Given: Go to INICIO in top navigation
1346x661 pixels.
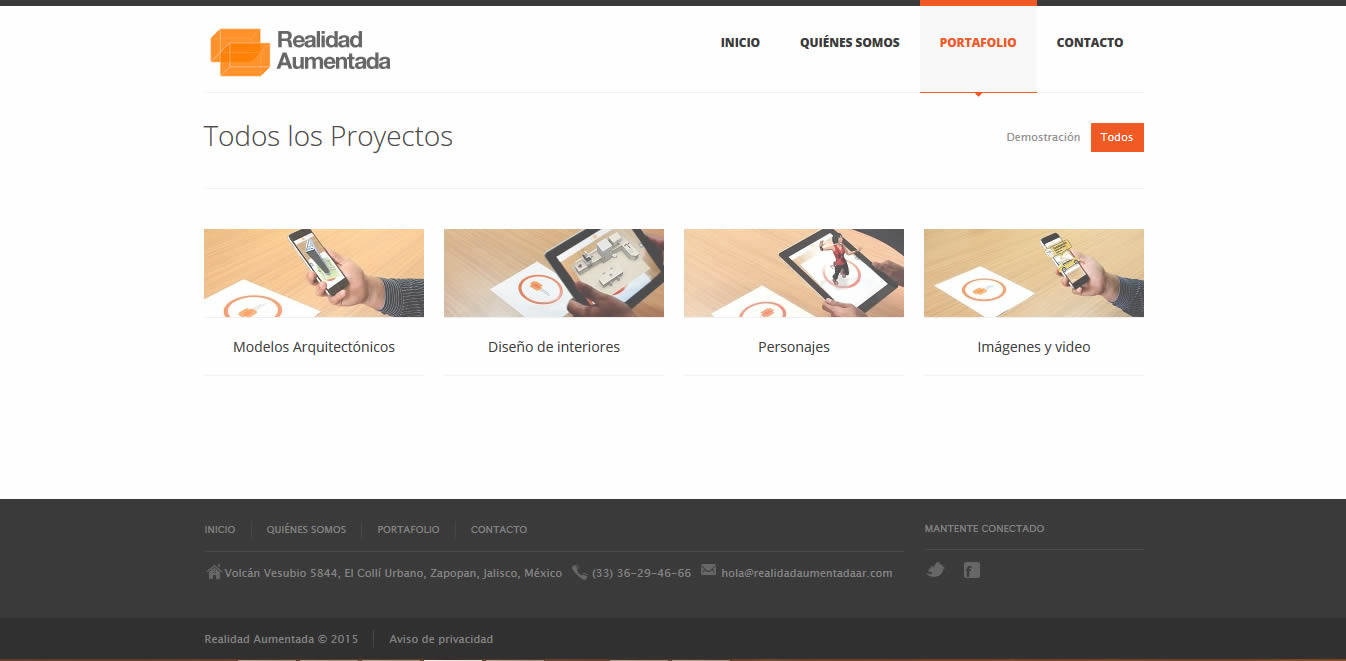Looking at the screenshot, I should (x=740, y=43).
